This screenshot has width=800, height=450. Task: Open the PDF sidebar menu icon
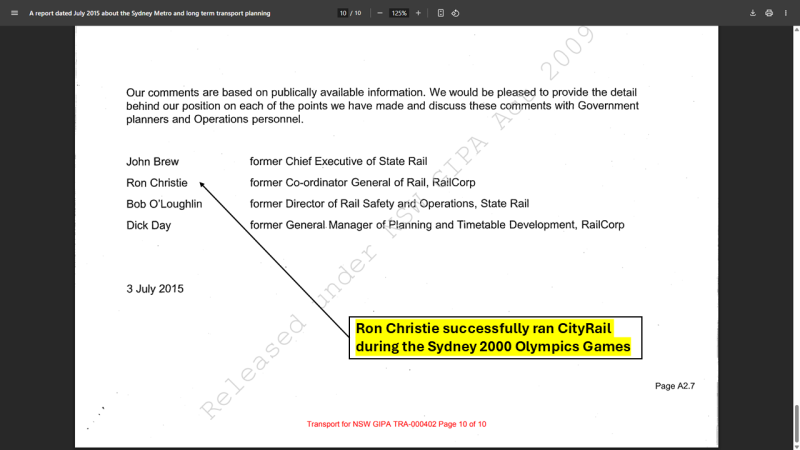(x=14, y=13)
